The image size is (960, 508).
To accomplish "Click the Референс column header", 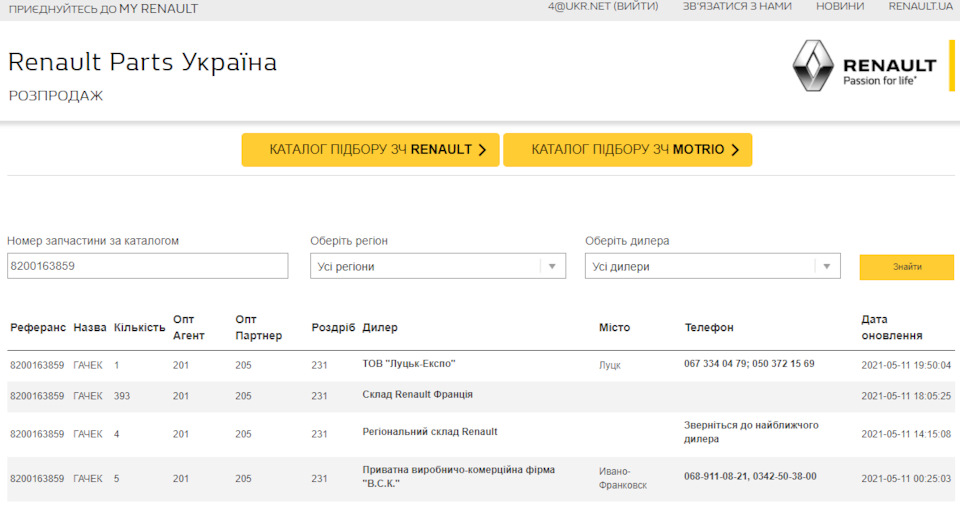I will [38, 327].
